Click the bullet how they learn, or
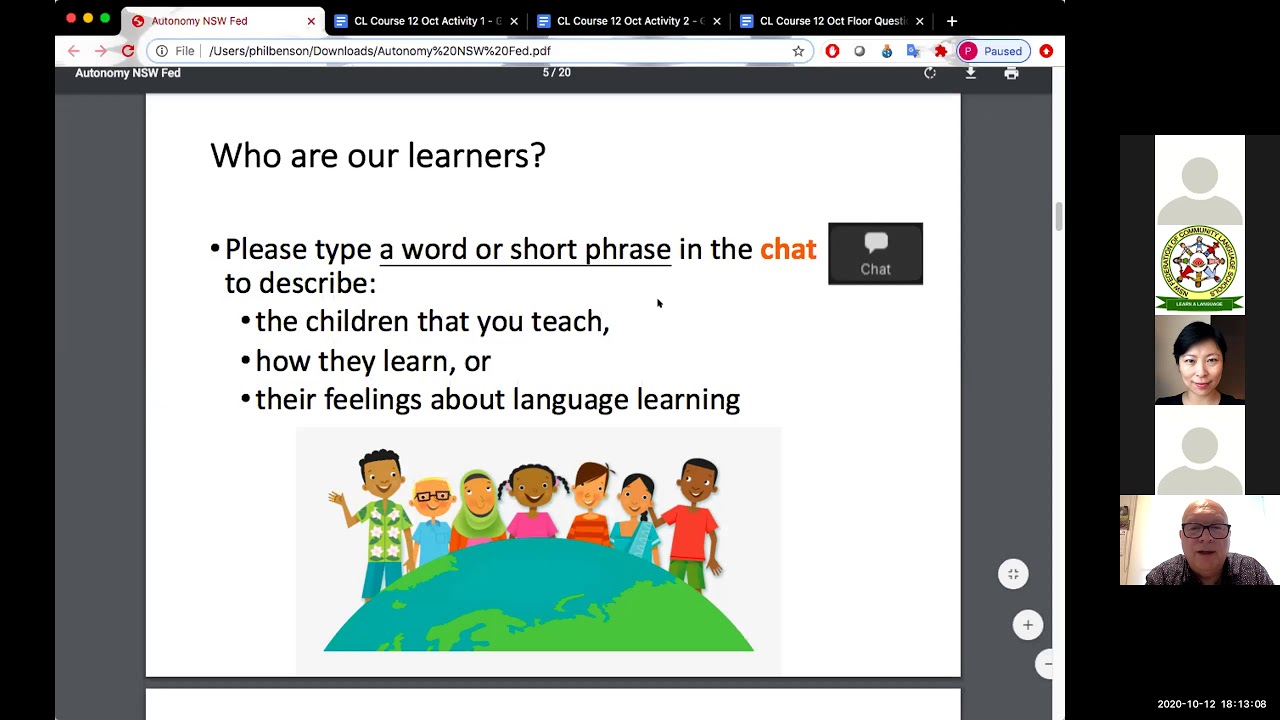Viewport: 1280px width, 720px height. [373, 360]
